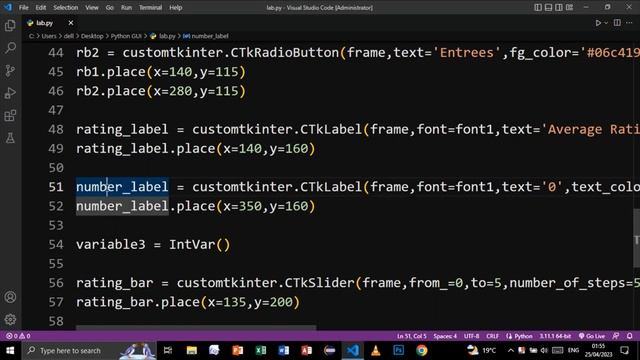Open the Accounts menu icon
The image size is (640, 360).
coord(10,297)
